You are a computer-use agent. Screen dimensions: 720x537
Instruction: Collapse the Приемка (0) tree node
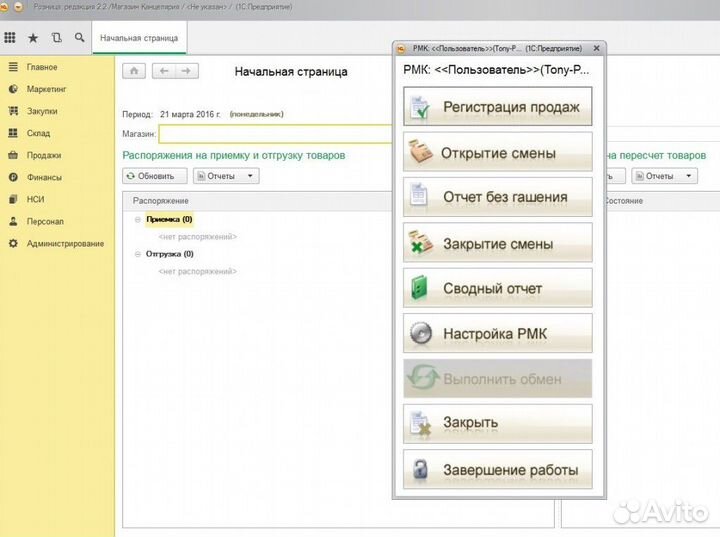(x=138, y=220)
